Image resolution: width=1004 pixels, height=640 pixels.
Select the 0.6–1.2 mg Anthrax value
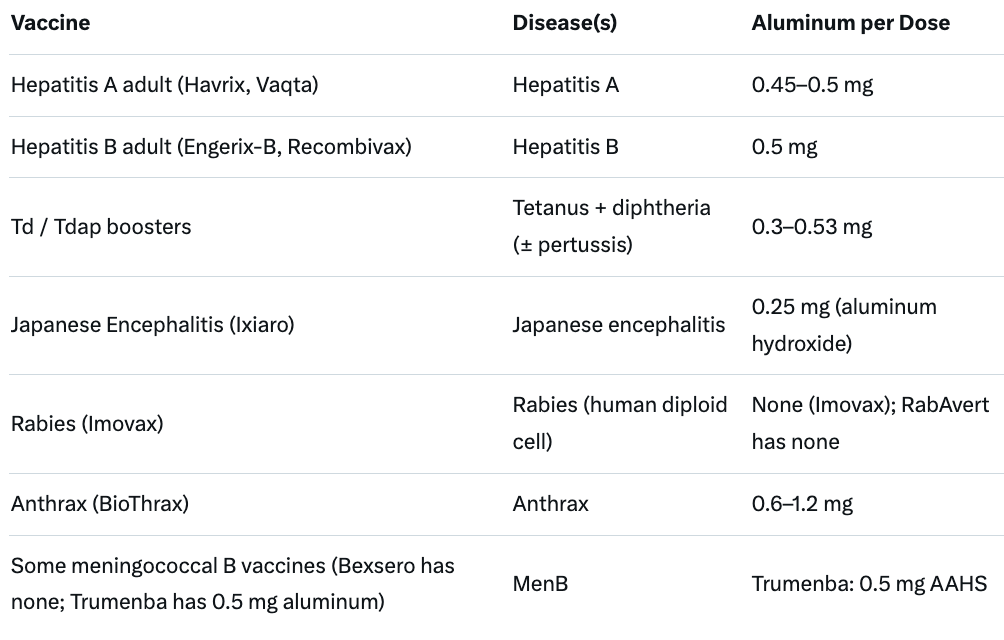[x=802, y=504]
